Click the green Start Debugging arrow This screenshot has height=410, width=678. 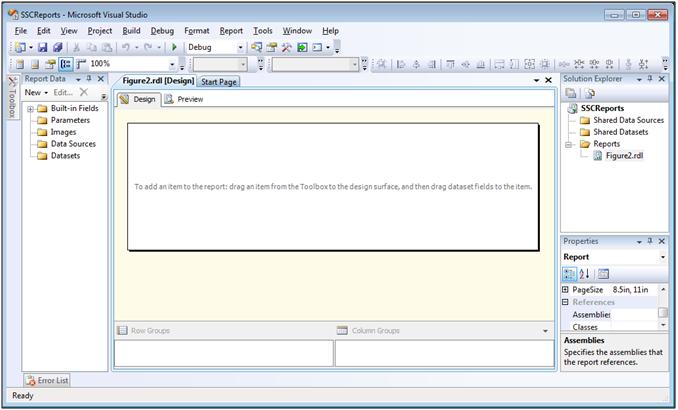point(174,47)
